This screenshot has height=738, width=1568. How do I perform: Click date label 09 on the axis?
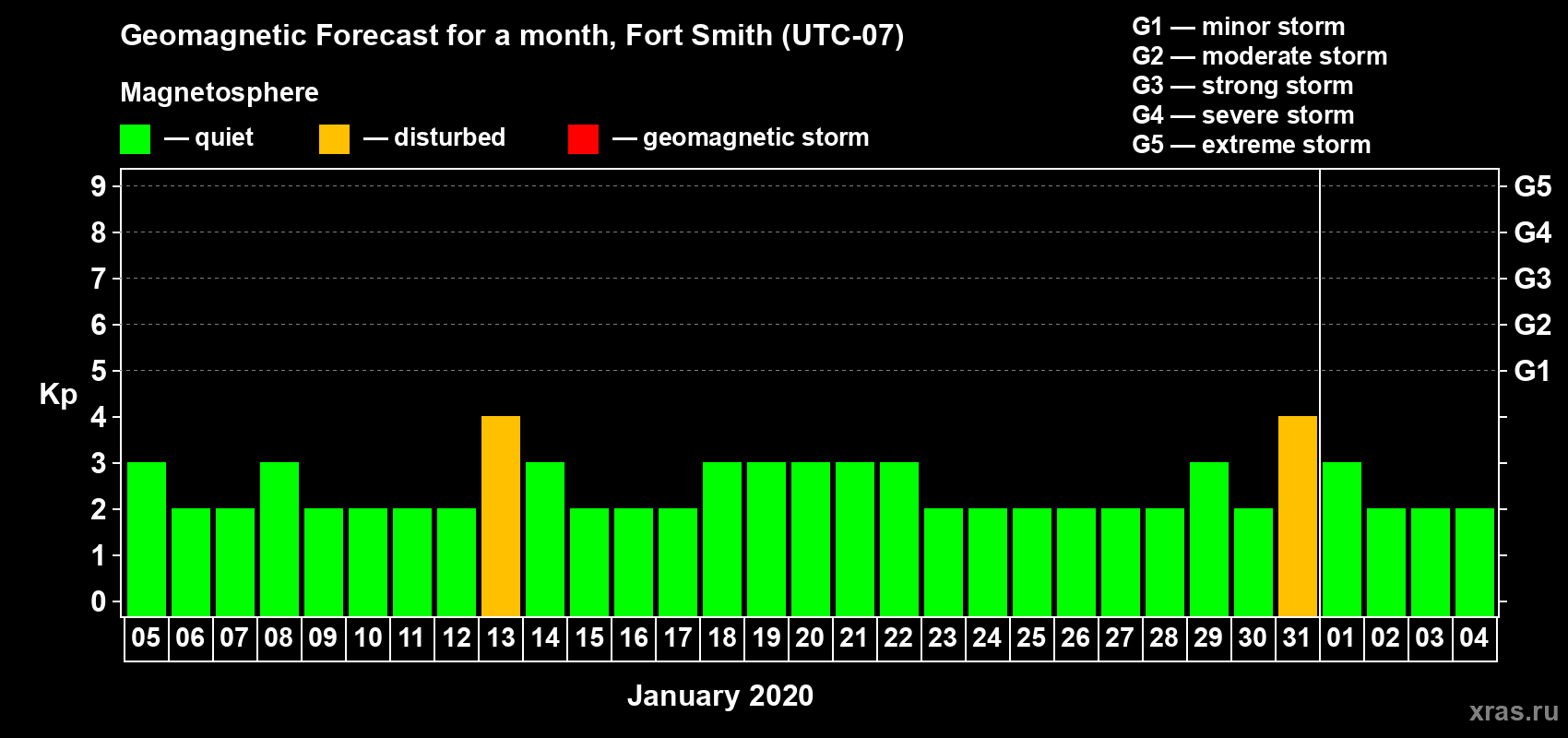pos(323,637)
